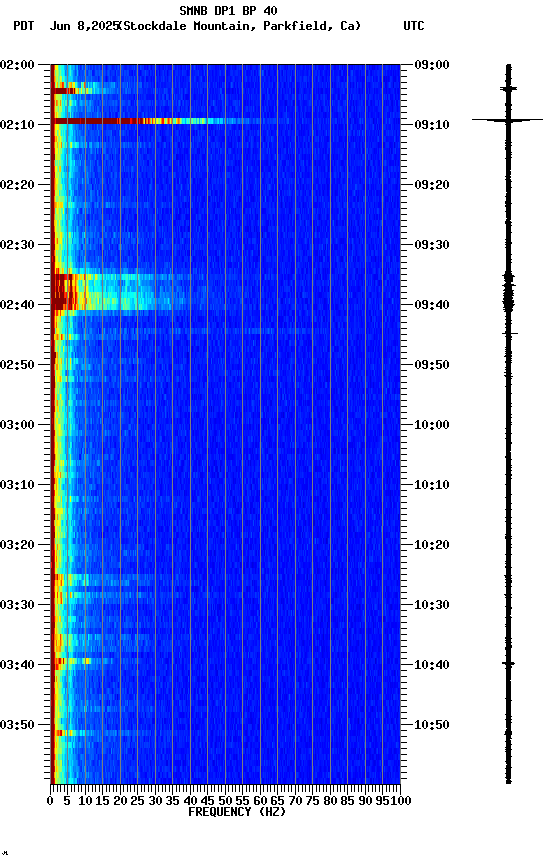Click the UTC time label 10:50
Image resolution: width=552 pixels, height=864 pixels.
[x=432, y=725]
